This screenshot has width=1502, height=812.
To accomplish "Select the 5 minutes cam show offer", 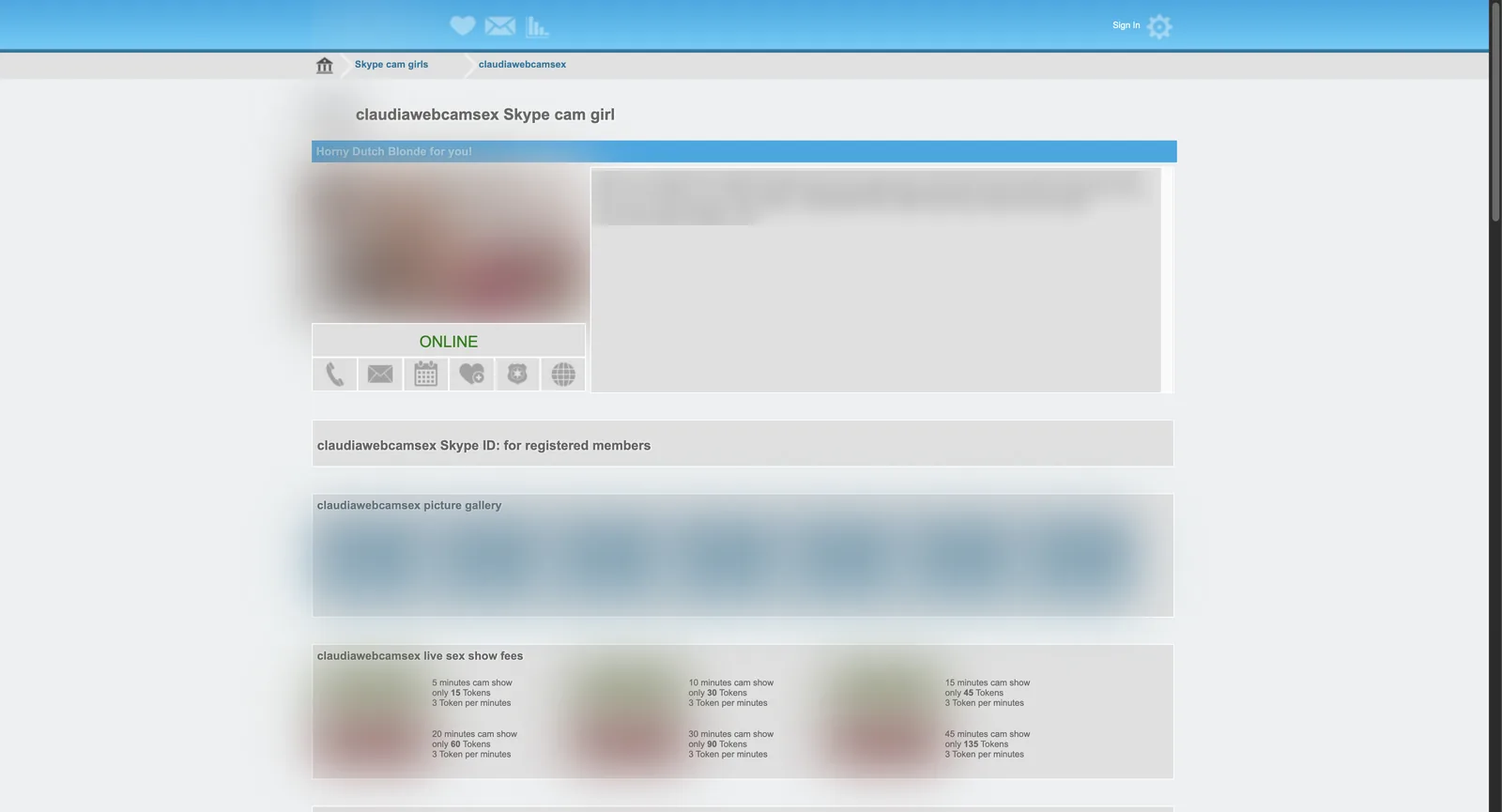I will (472, 693).
